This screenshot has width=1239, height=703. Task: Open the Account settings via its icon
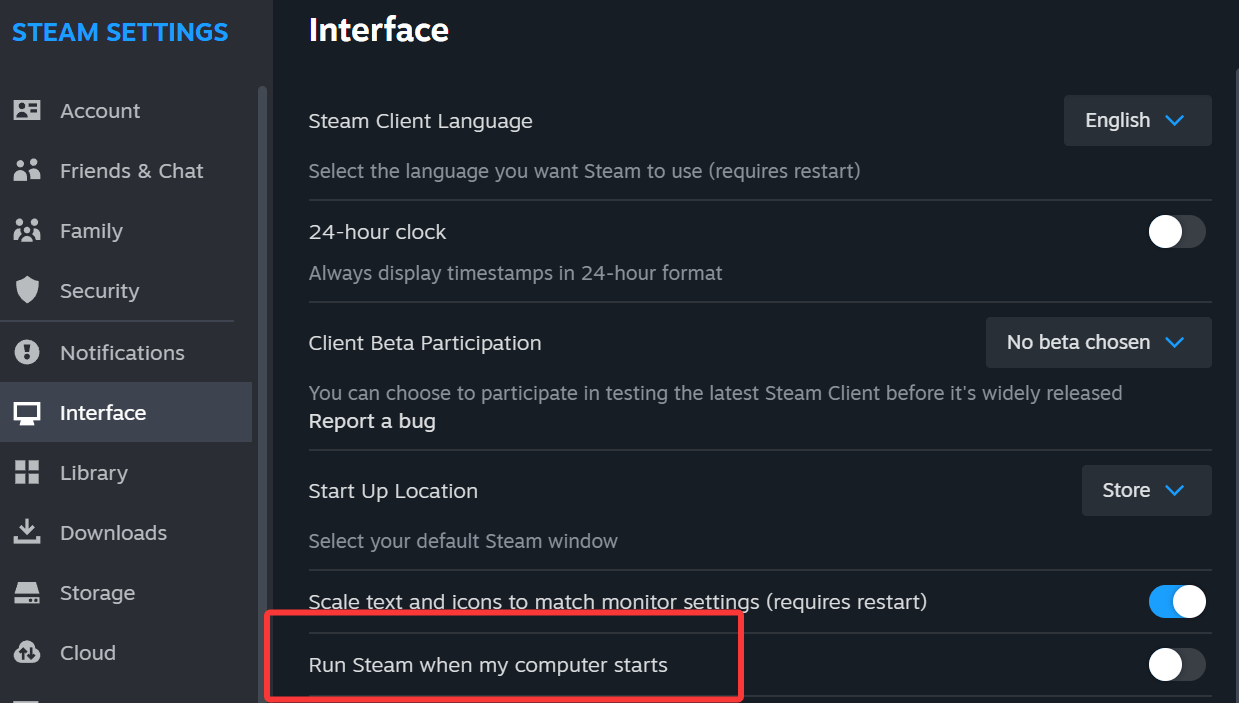point(28,110)
